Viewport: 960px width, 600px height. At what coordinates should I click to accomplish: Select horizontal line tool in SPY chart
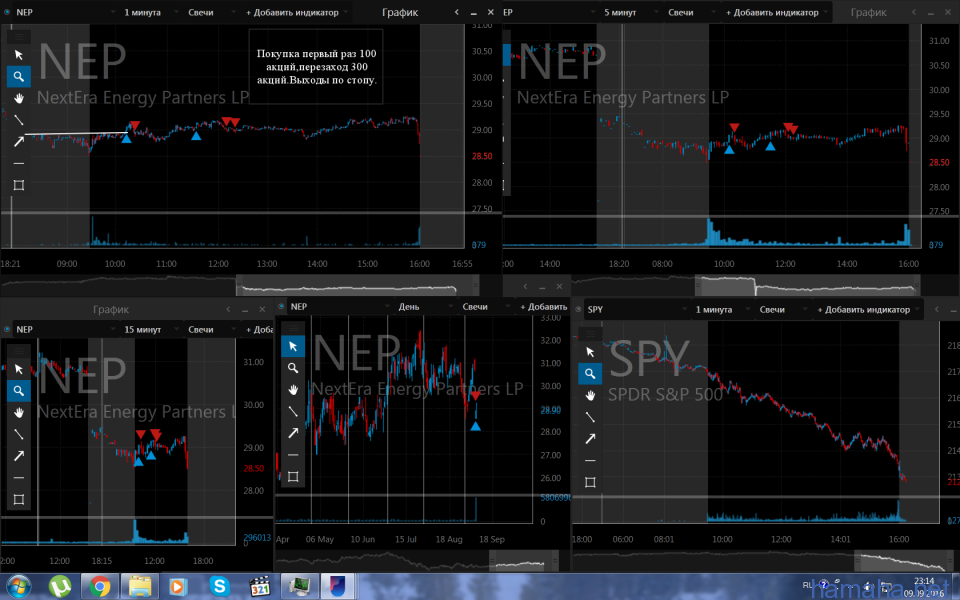pos(590,460)
